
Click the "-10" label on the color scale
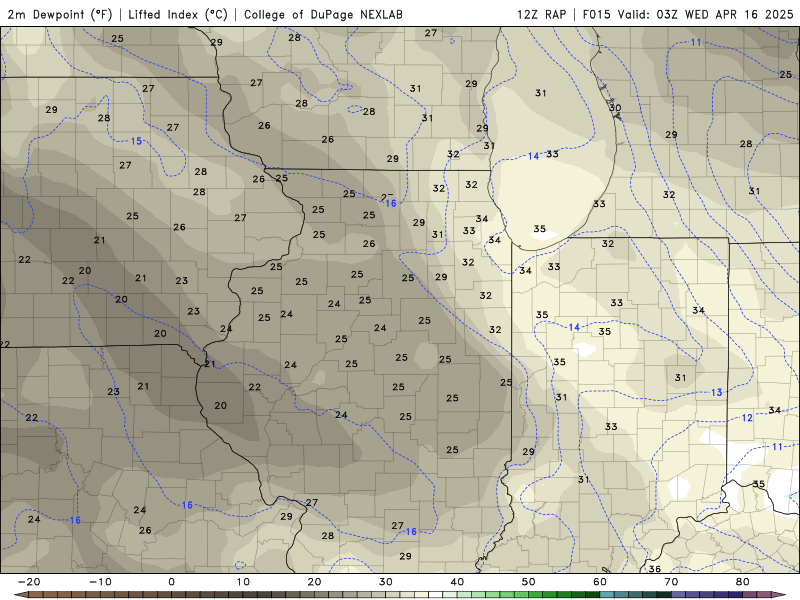coord(100,582)
